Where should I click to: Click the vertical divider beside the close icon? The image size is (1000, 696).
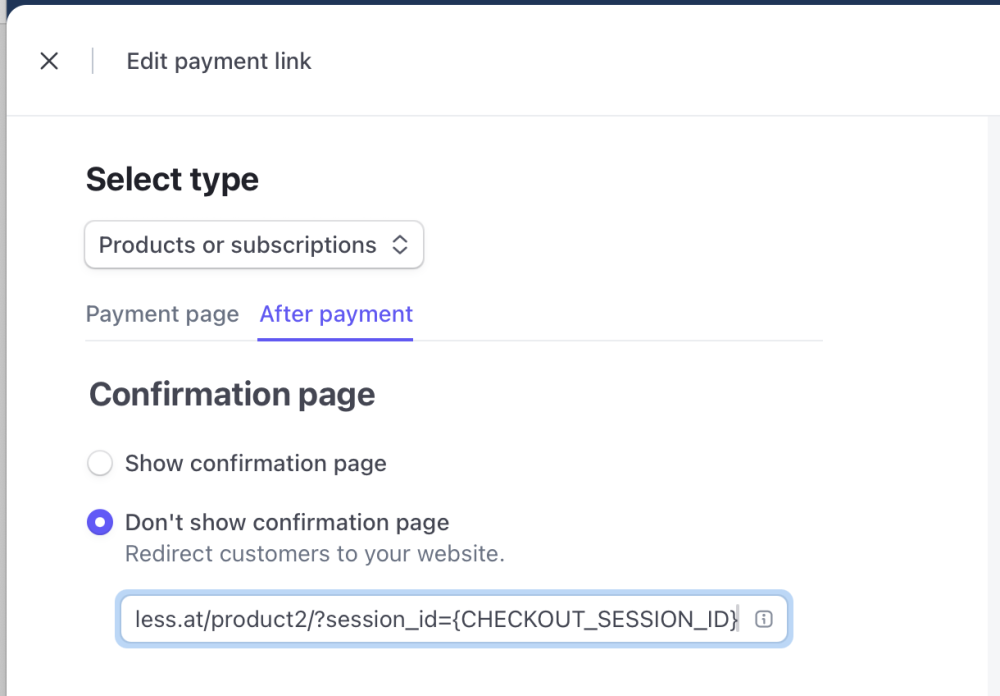coord(93,61)
